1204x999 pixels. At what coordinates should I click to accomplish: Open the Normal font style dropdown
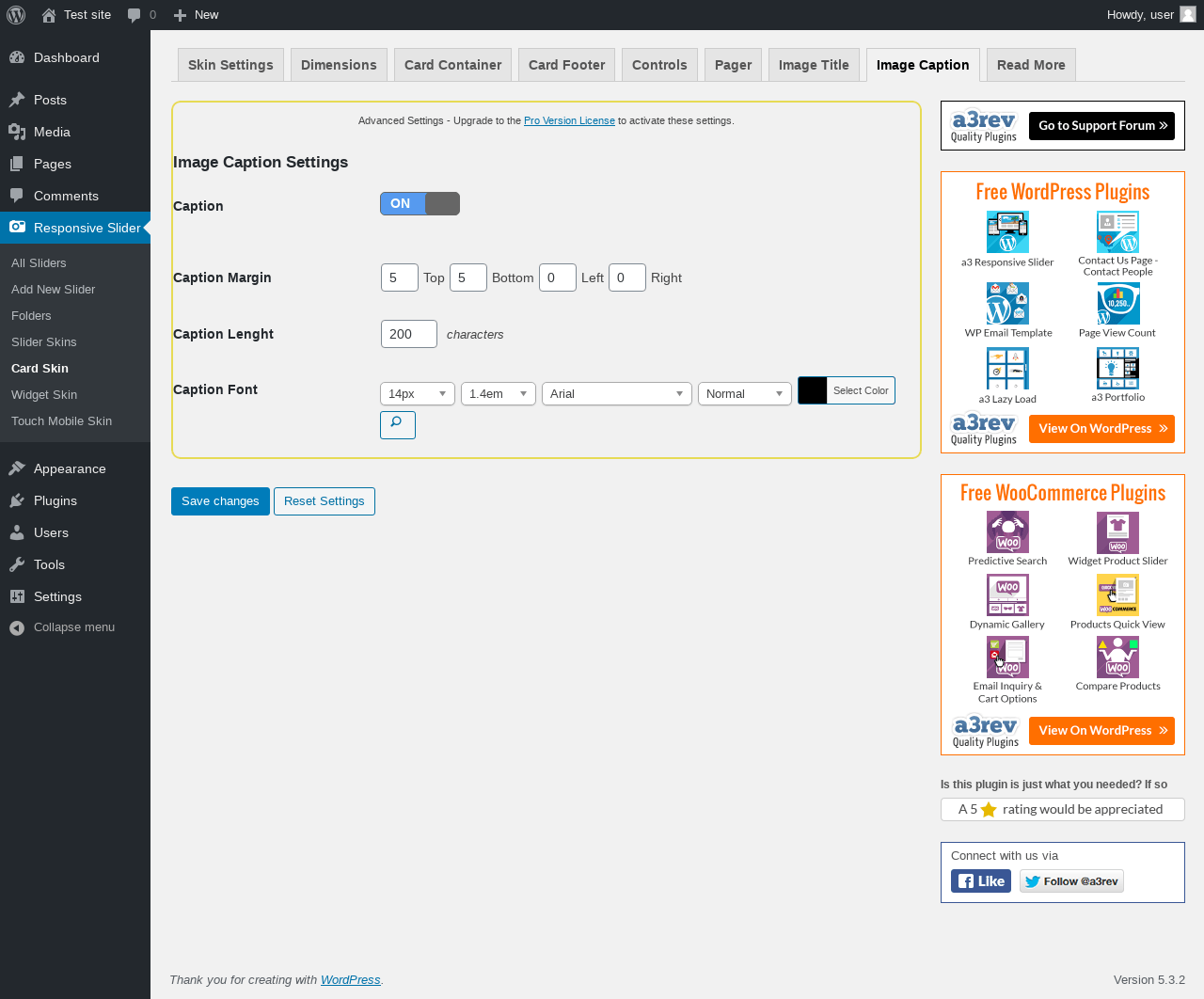tap(745, 394)
